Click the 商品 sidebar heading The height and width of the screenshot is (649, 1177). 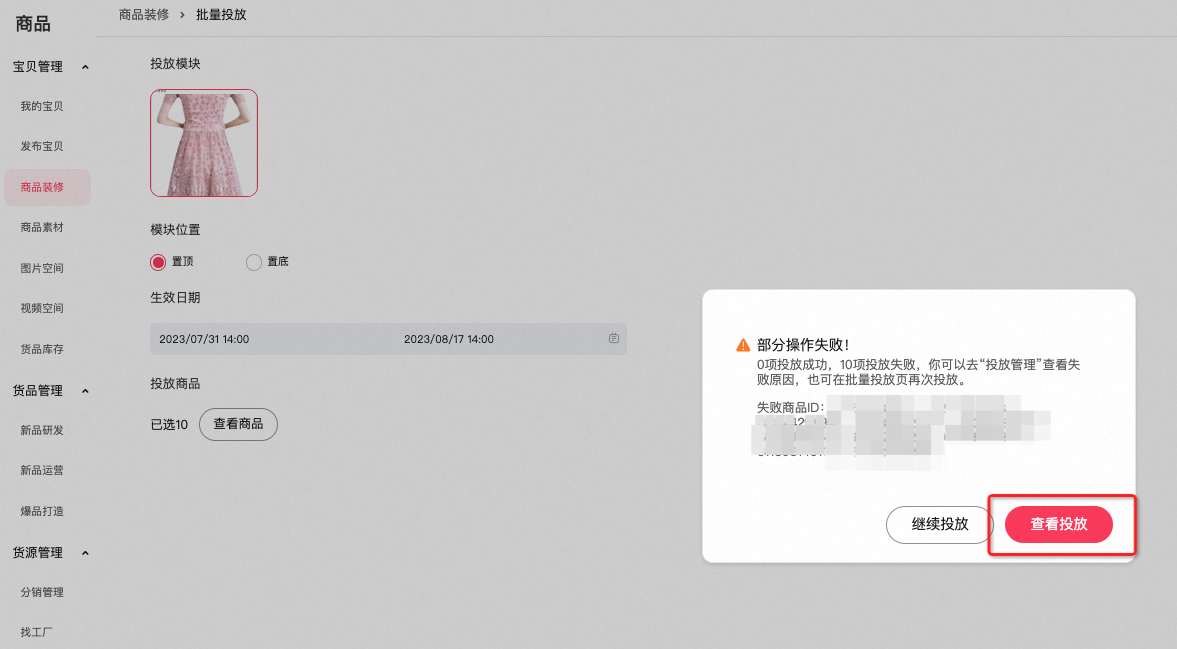tap(33, 24)
